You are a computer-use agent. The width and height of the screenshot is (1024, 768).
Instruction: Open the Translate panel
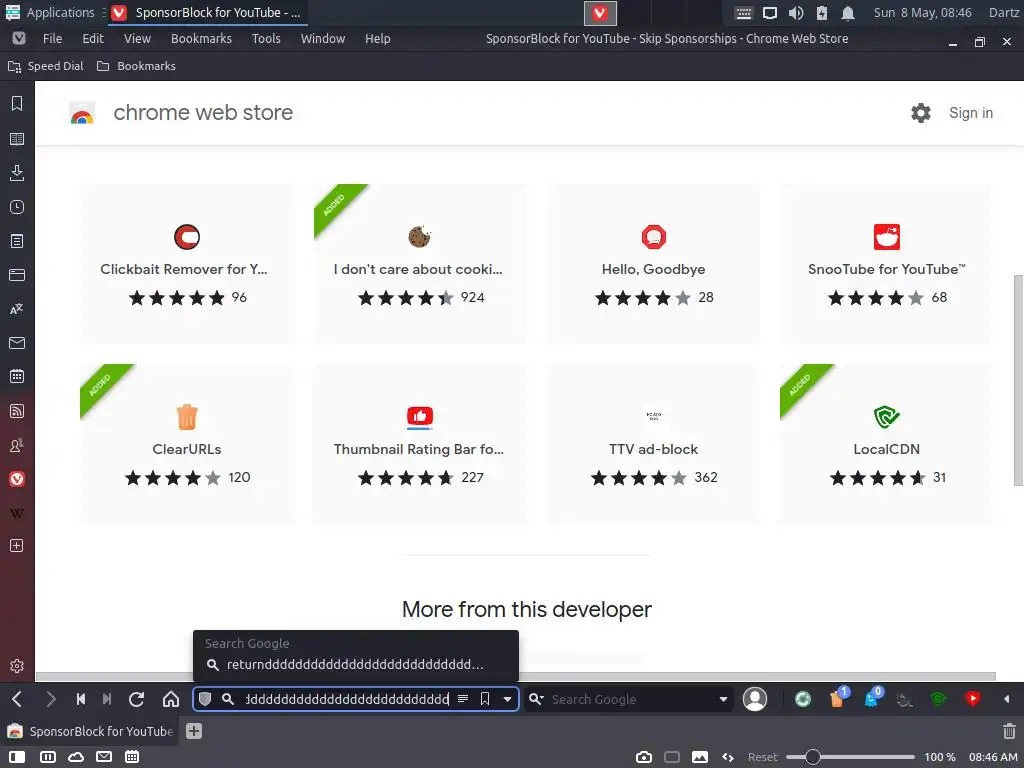[17, 309]
